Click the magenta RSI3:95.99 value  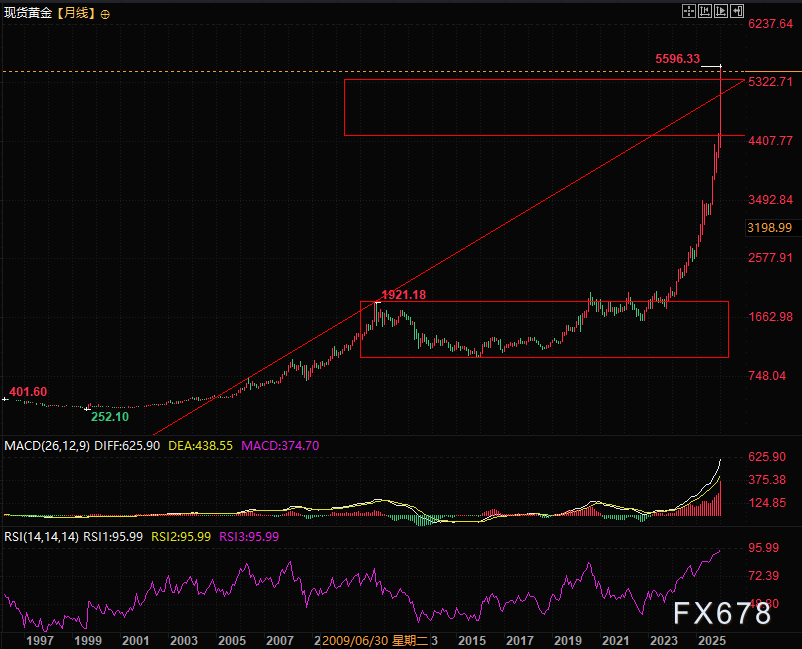pos(249,536)
